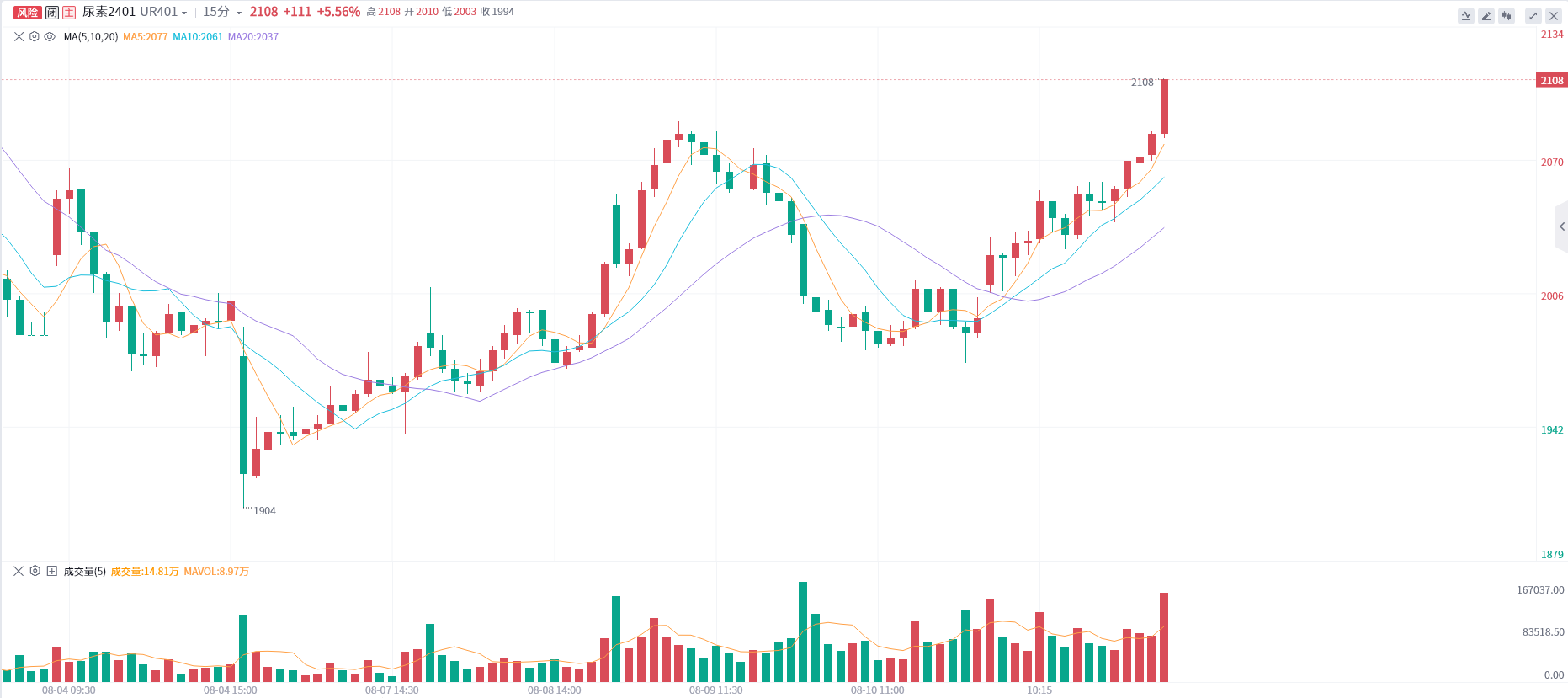1568x698 pixels.
Task: Switch chart style with candlestick icon
Action: [x=1507, y=16]
